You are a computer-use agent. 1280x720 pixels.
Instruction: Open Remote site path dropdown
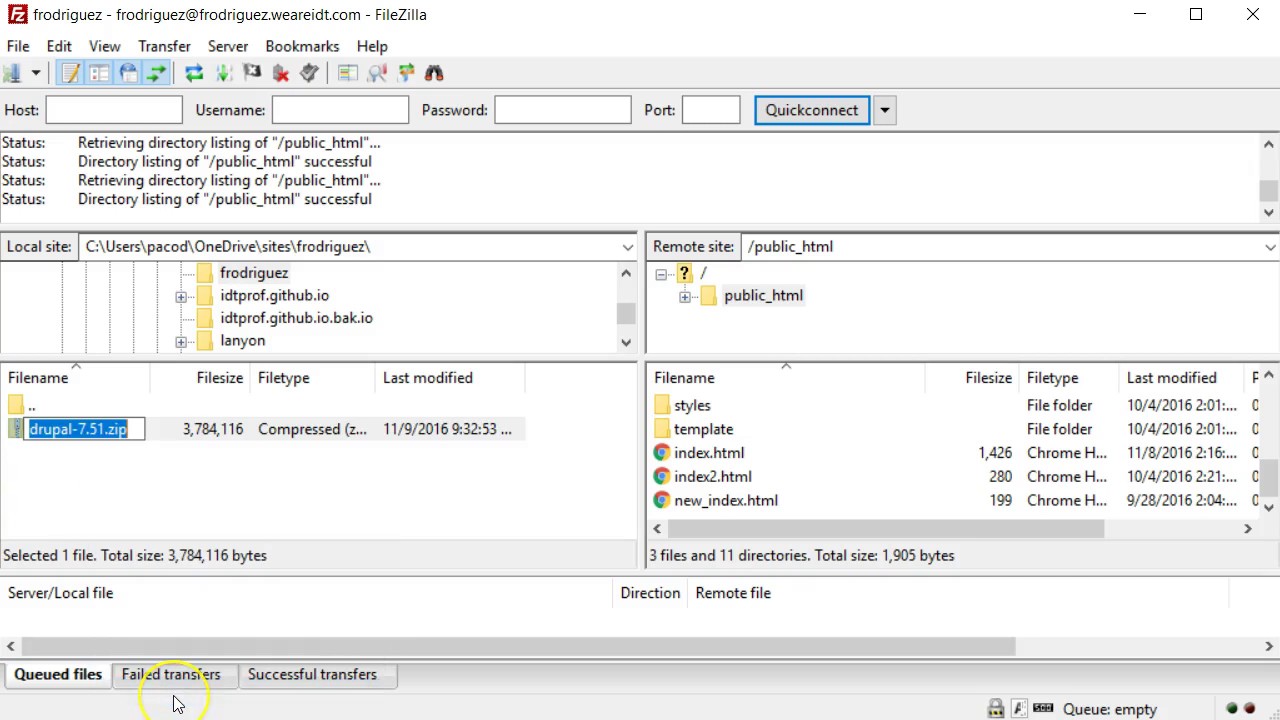click(1270, 247)
